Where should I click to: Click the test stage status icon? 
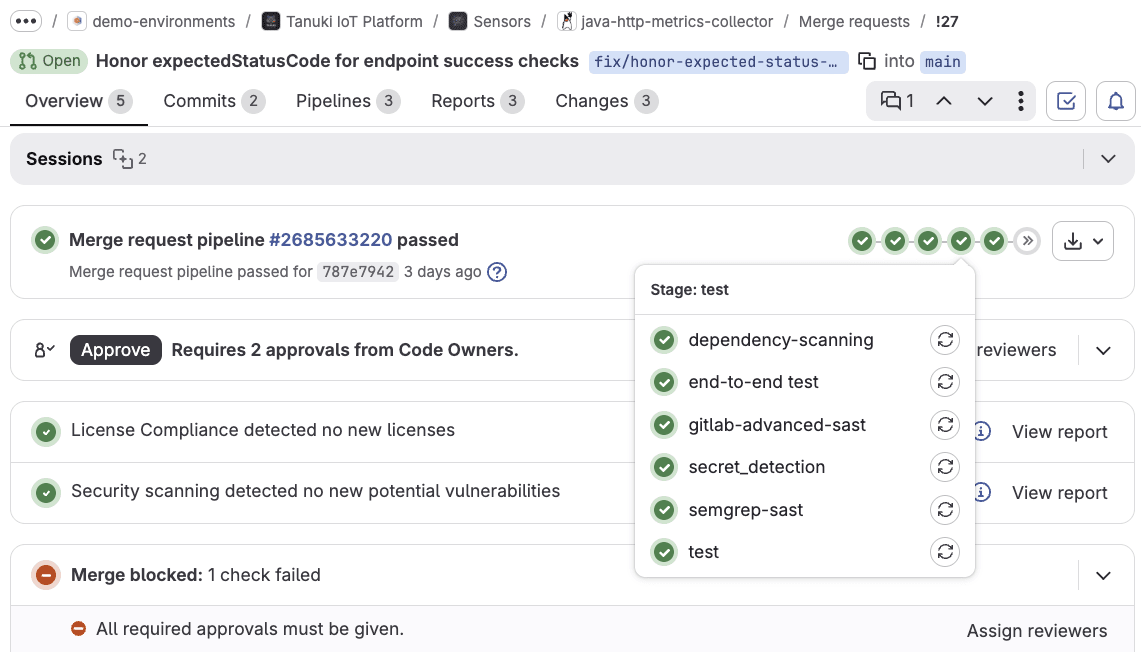click(x=961, y=241)
